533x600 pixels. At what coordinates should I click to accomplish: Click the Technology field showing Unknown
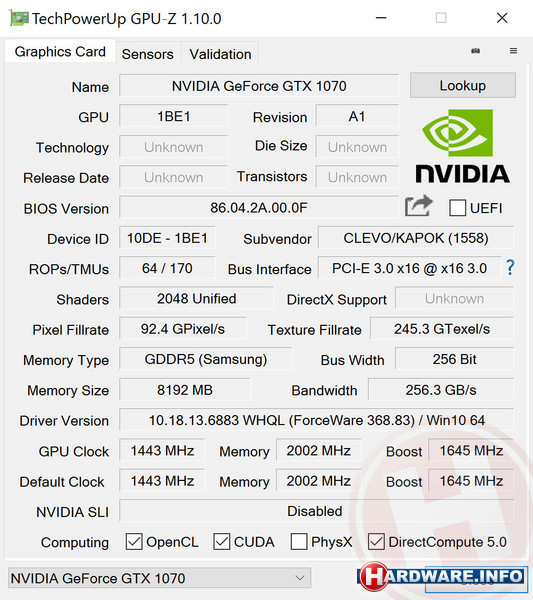[174, 147]
